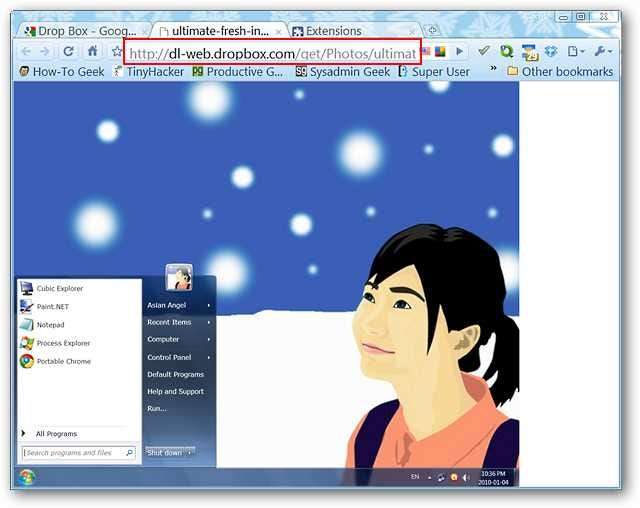Open the TinyHacker bookmark
Viewport: 640px width, 508px height.
(x=149, y=72)
